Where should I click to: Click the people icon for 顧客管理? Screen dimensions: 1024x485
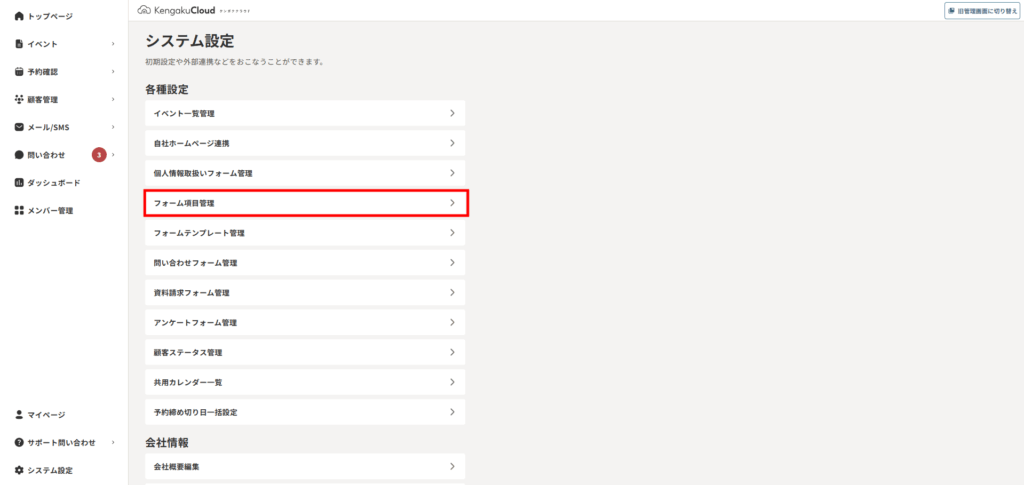pos(19,99)
